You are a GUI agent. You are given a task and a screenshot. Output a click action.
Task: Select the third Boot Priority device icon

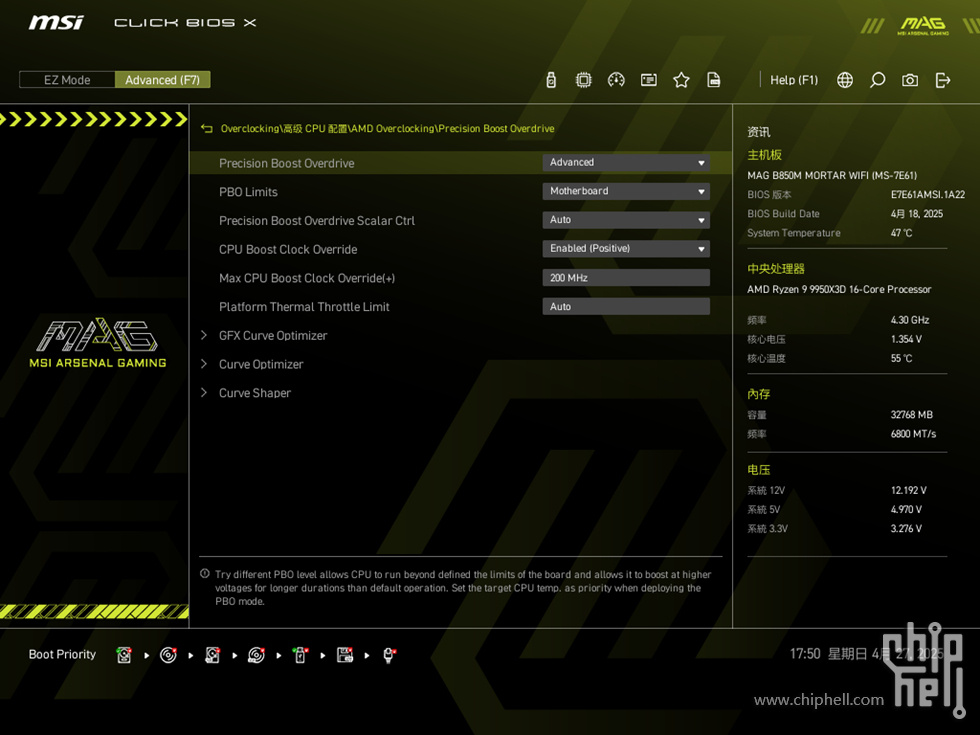point(212,655)
